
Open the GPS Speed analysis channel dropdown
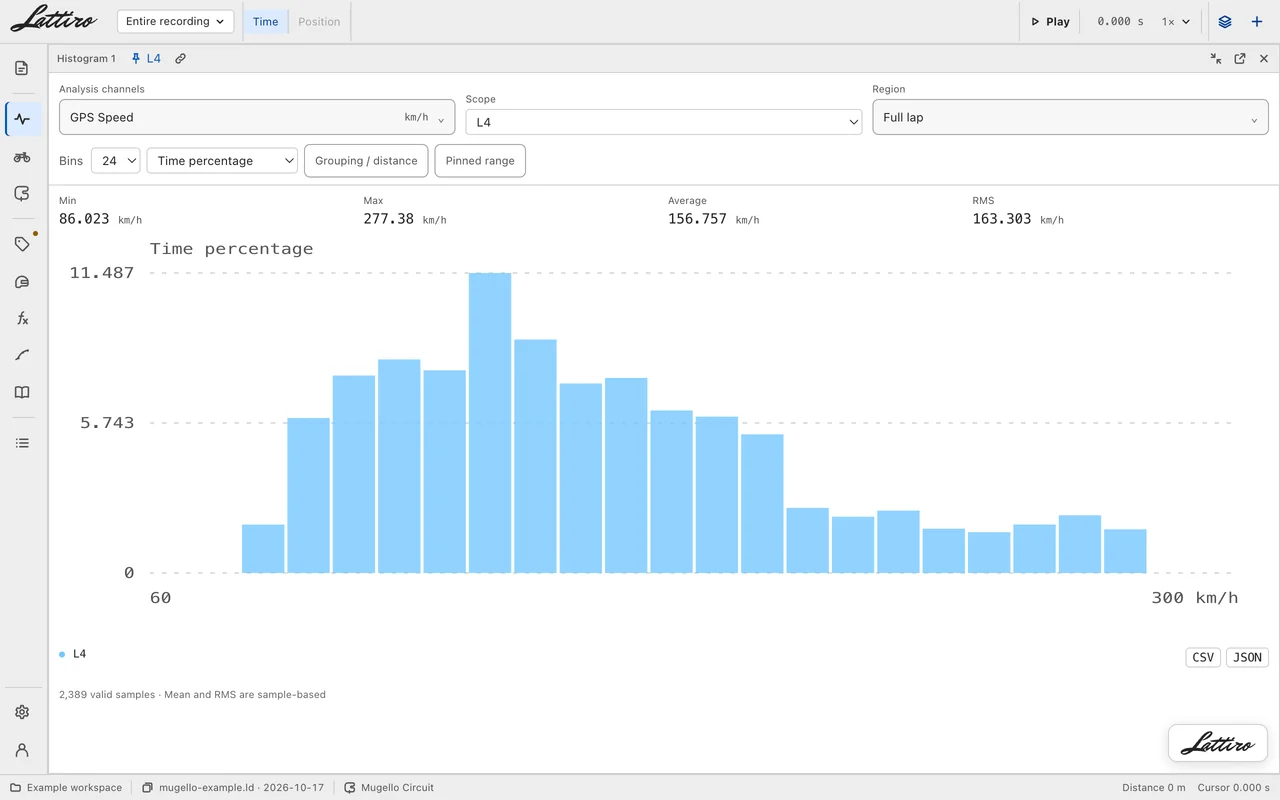point(257,117)
